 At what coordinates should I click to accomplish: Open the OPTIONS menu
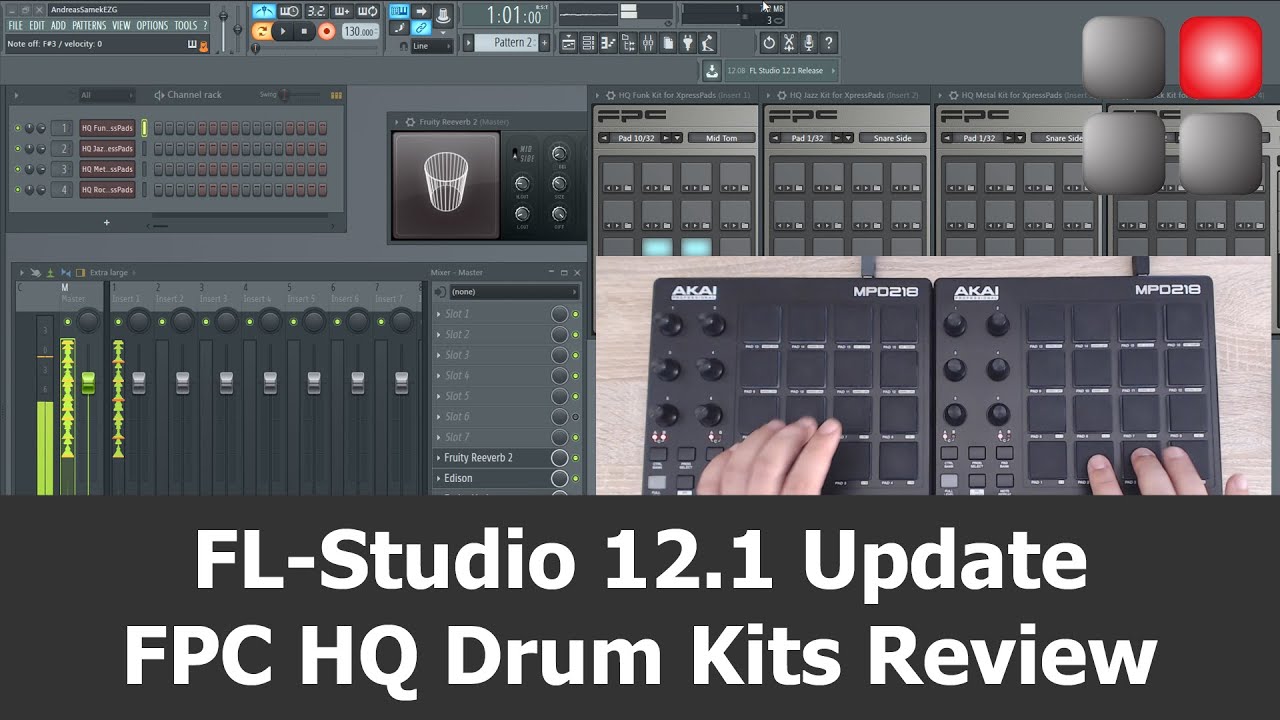click(x=152, y=25)
